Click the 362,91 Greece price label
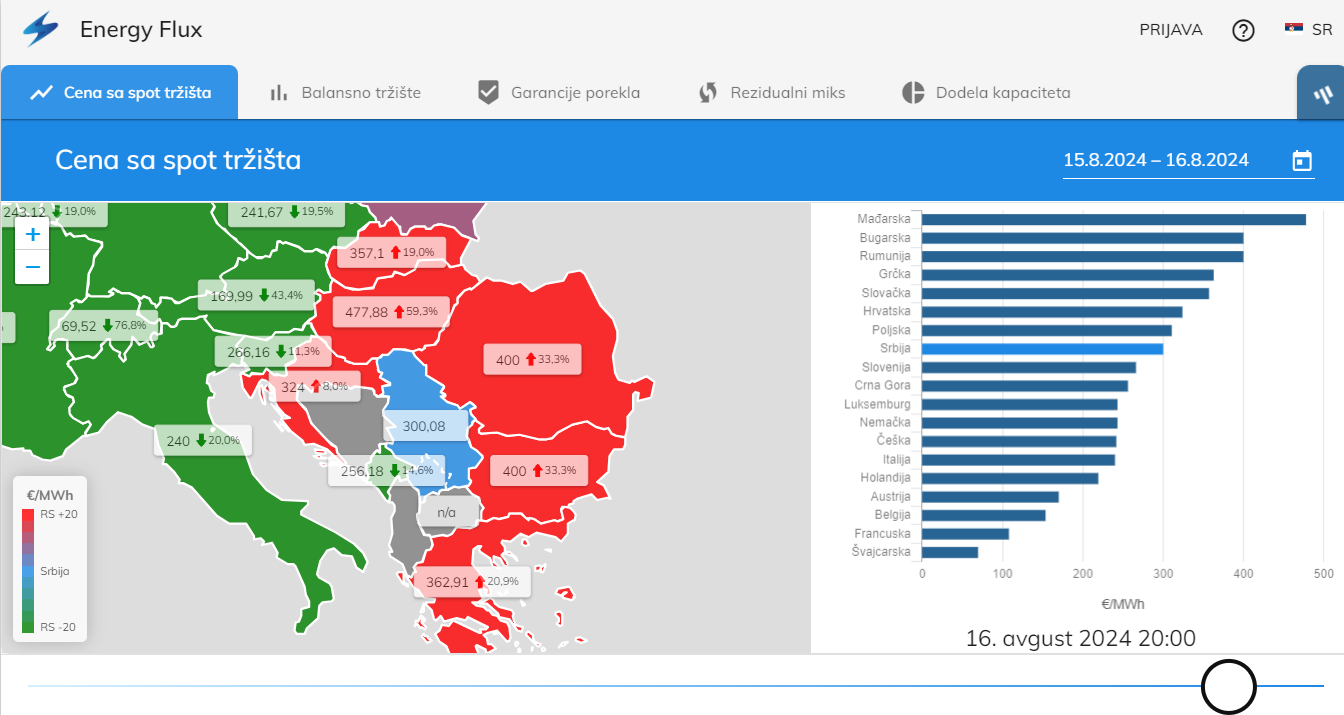 [471, 582]
